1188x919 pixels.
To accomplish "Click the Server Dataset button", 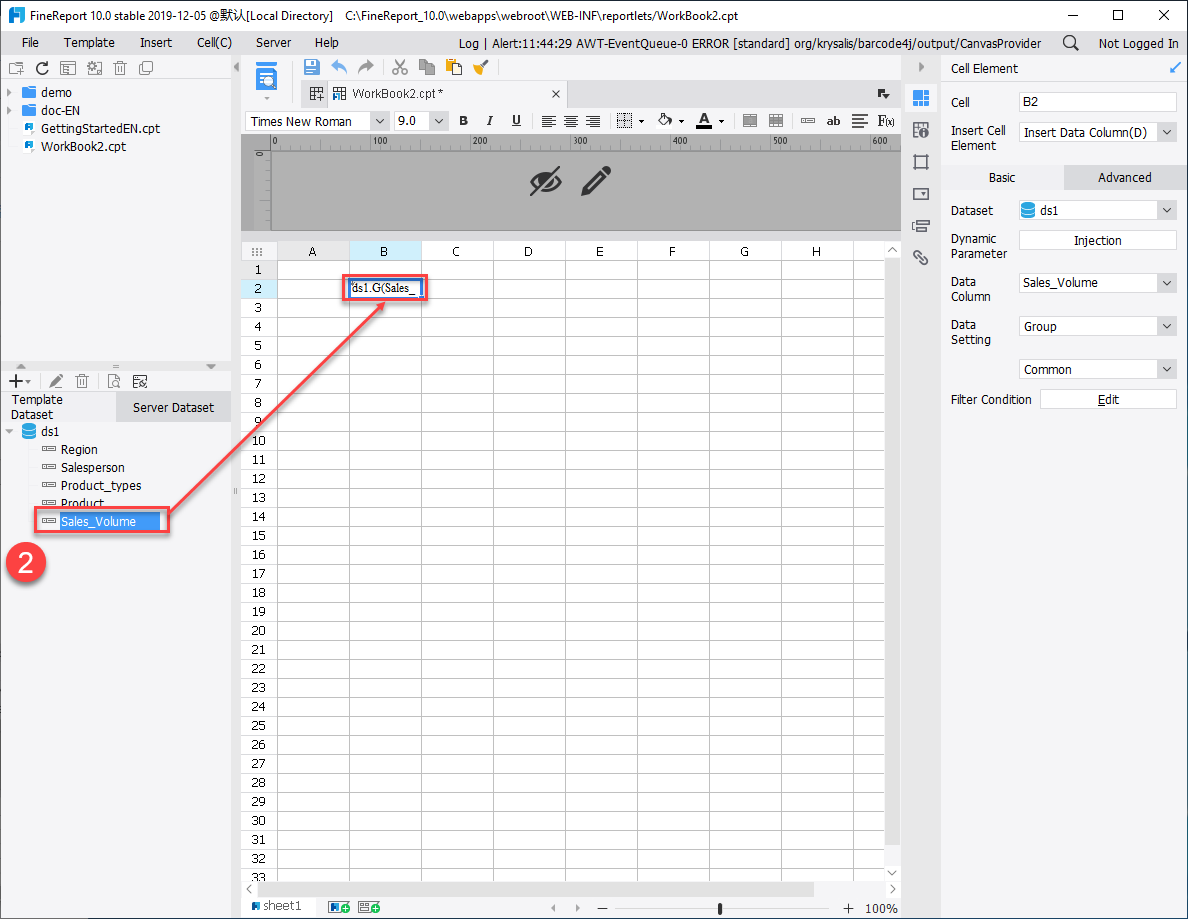I will coord(172,407).
